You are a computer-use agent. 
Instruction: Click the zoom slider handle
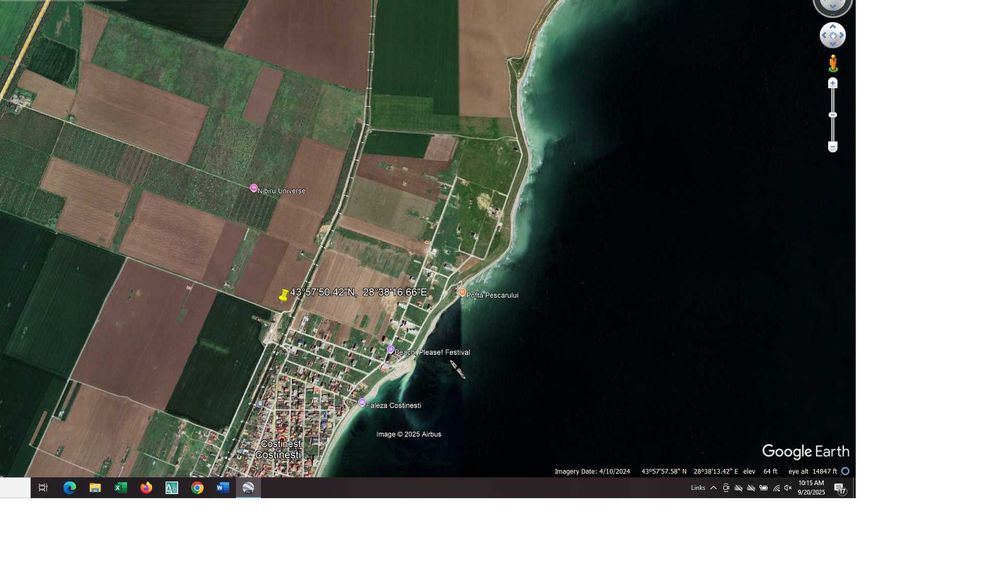tap(832, 115)
